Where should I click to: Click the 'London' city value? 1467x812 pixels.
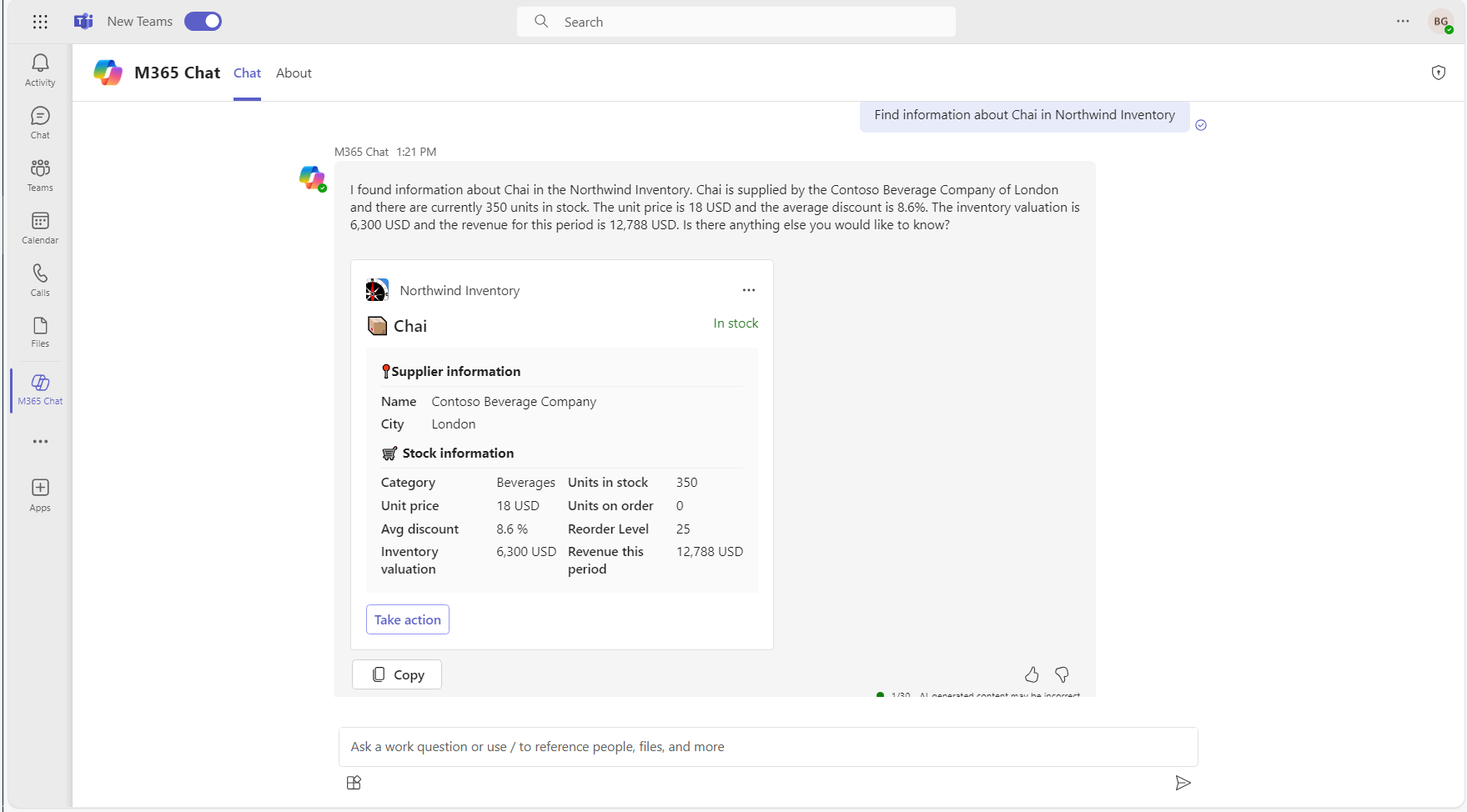point(454,424)
